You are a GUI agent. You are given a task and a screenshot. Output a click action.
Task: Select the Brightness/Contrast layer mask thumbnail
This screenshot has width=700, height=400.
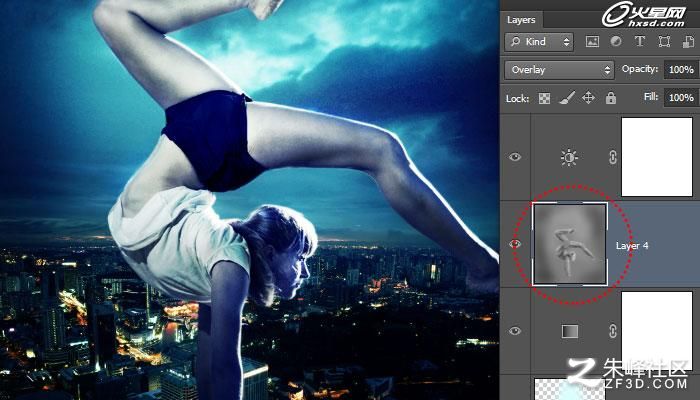pos(657,157)
